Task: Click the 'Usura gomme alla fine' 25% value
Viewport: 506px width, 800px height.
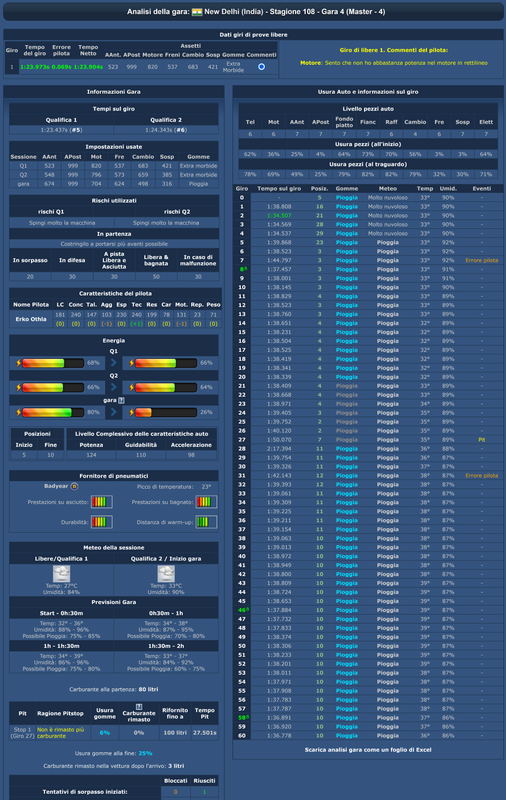Action: tap(145, 753)
